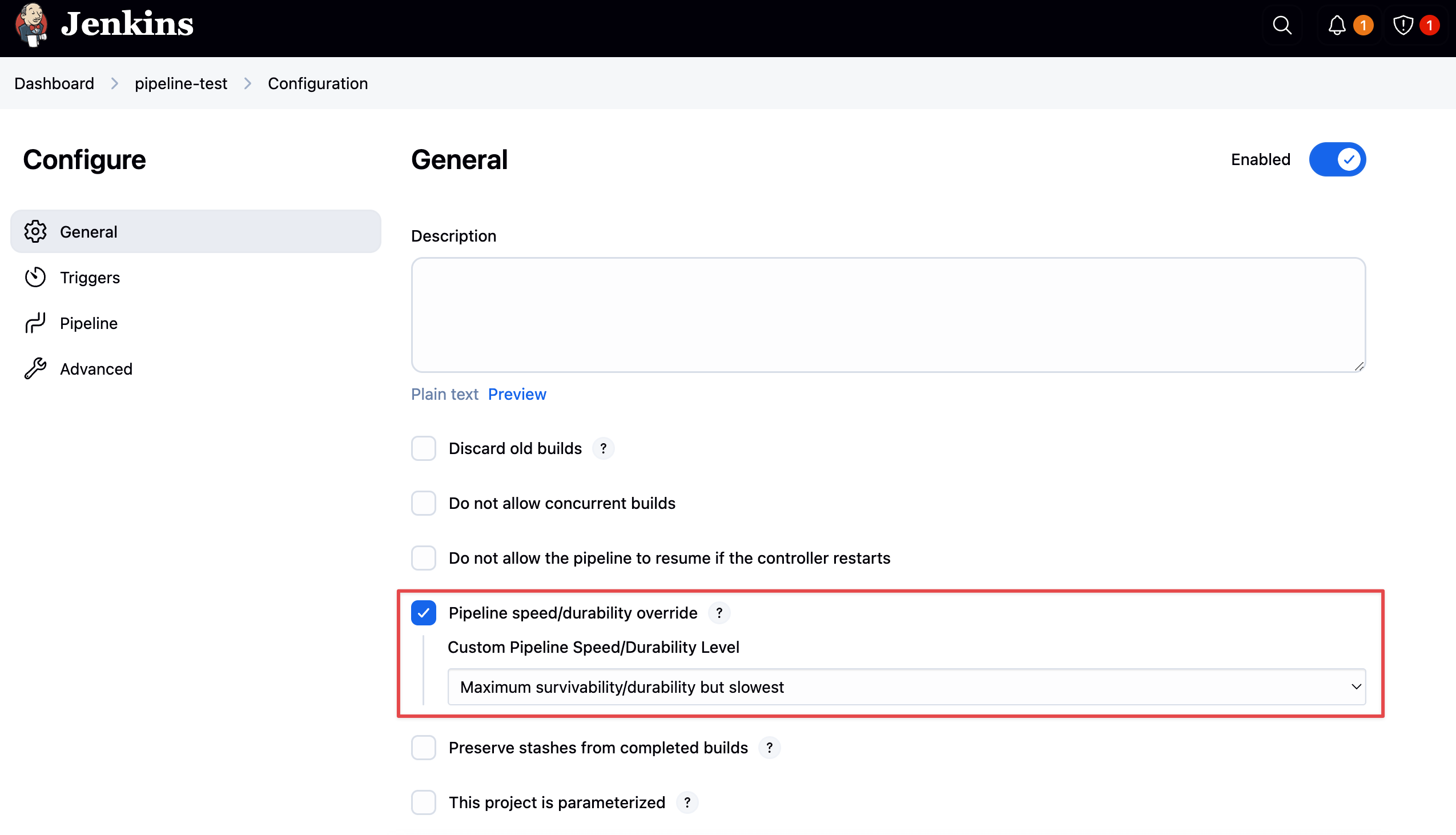
Task: Click the chevron after pipeline-test in the breadcrumb
Action: click(248, 84)
